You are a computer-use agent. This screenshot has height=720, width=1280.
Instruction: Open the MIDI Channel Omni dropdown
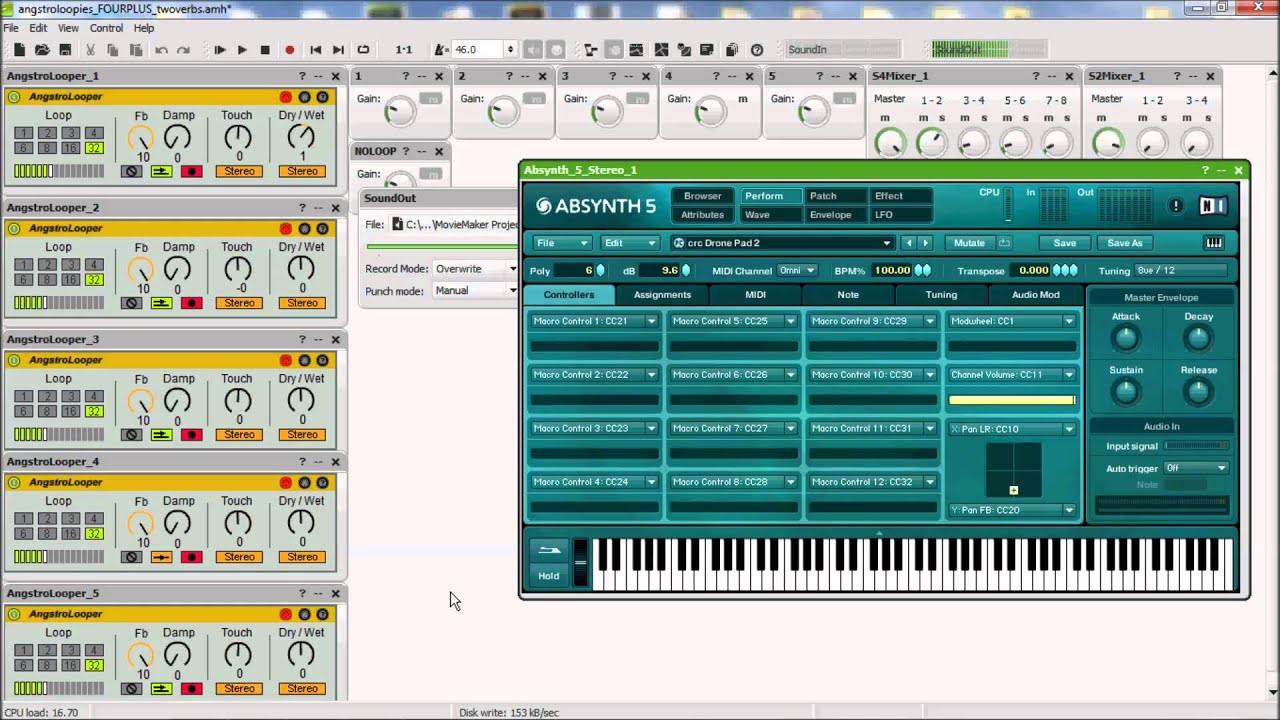[796, 270]
